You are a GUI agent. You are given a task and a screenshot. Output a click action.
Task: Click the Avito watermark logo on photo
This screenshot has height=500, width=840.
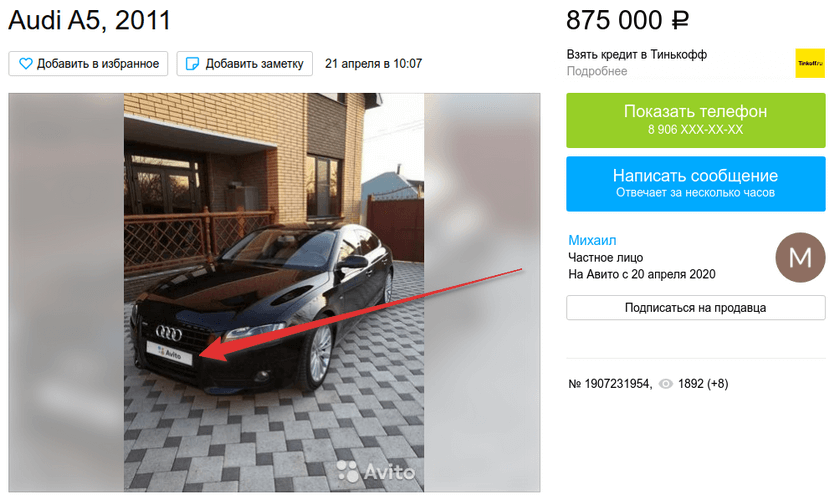(x=376, y=472)
